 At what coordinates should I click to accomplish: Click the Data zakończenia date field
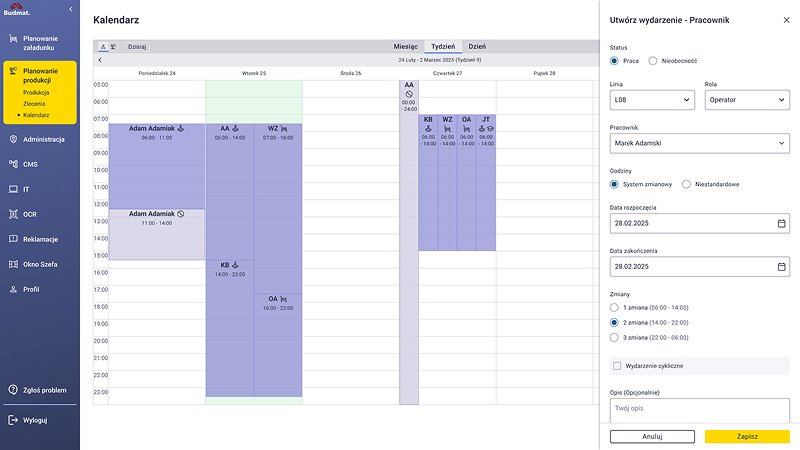pyautogui.click(x=699, y=267)
